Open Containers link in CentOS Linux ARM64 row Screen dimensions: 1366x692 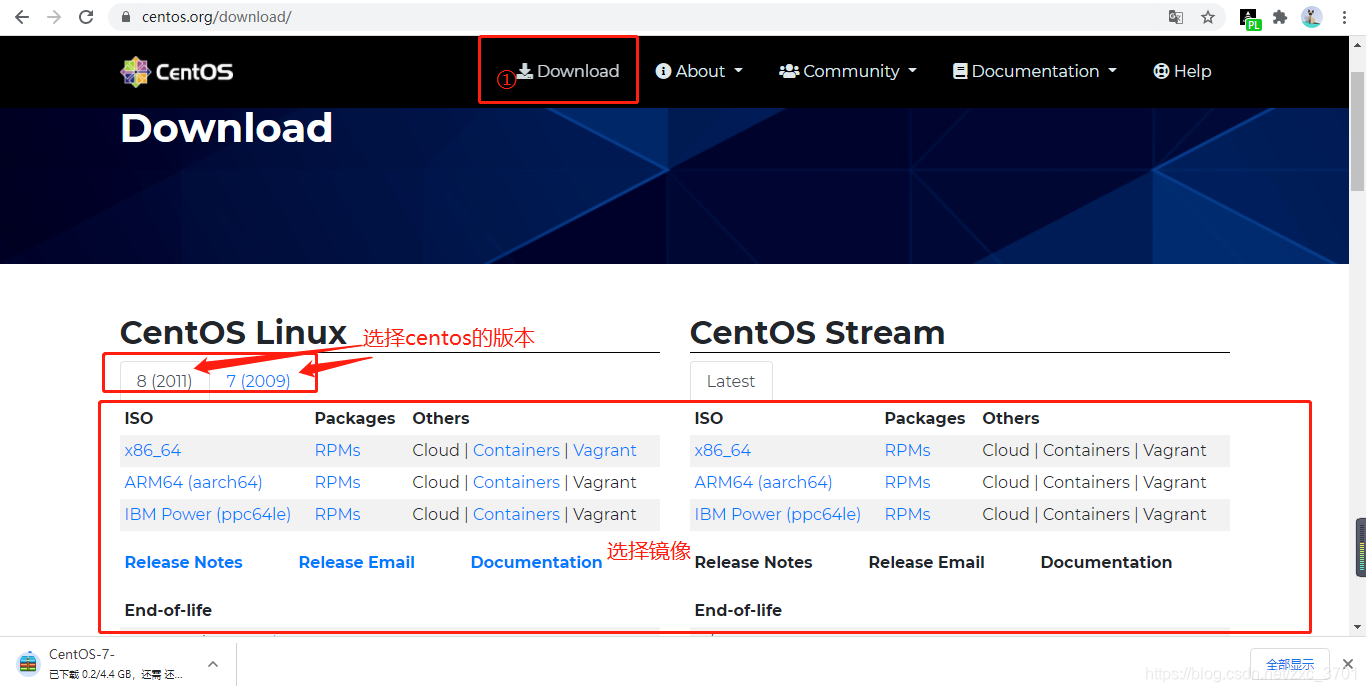point(516,482)
